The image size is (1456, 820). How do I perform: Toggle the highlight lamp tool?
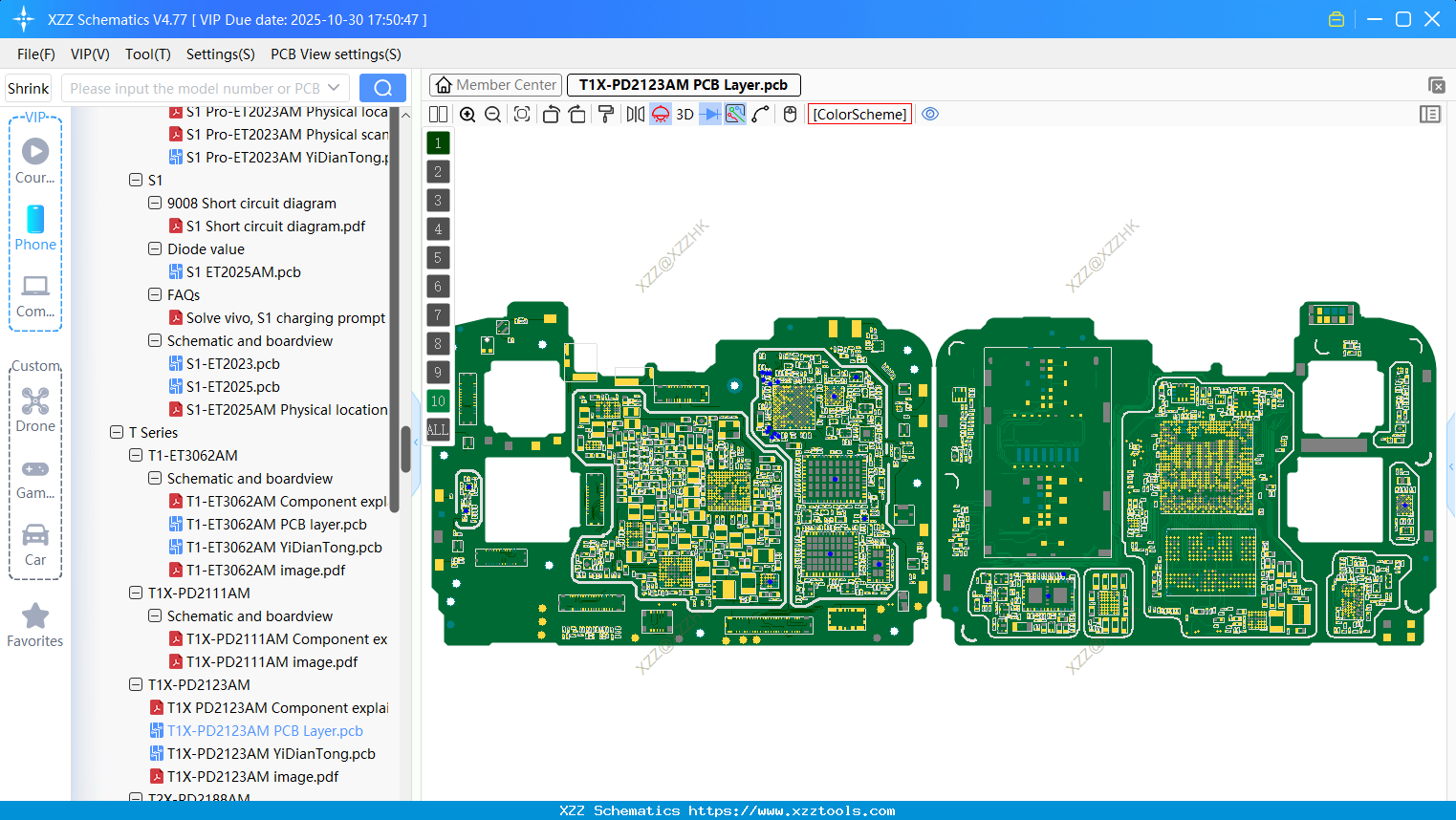coord(659,114)
